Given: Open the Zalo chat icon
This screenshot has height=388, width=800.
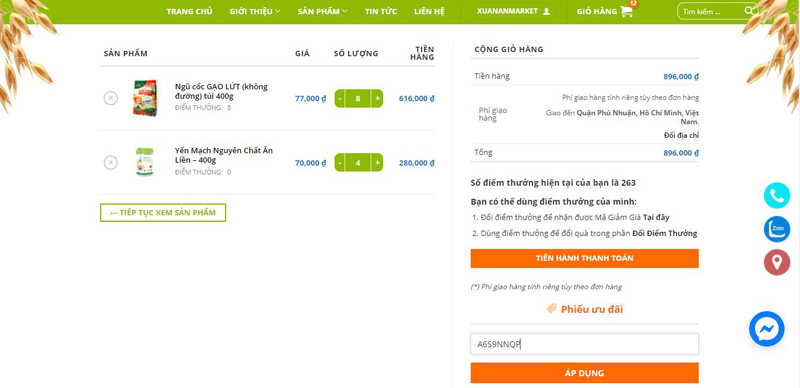Looking at the screenshot, I should (x=777, y=229).
